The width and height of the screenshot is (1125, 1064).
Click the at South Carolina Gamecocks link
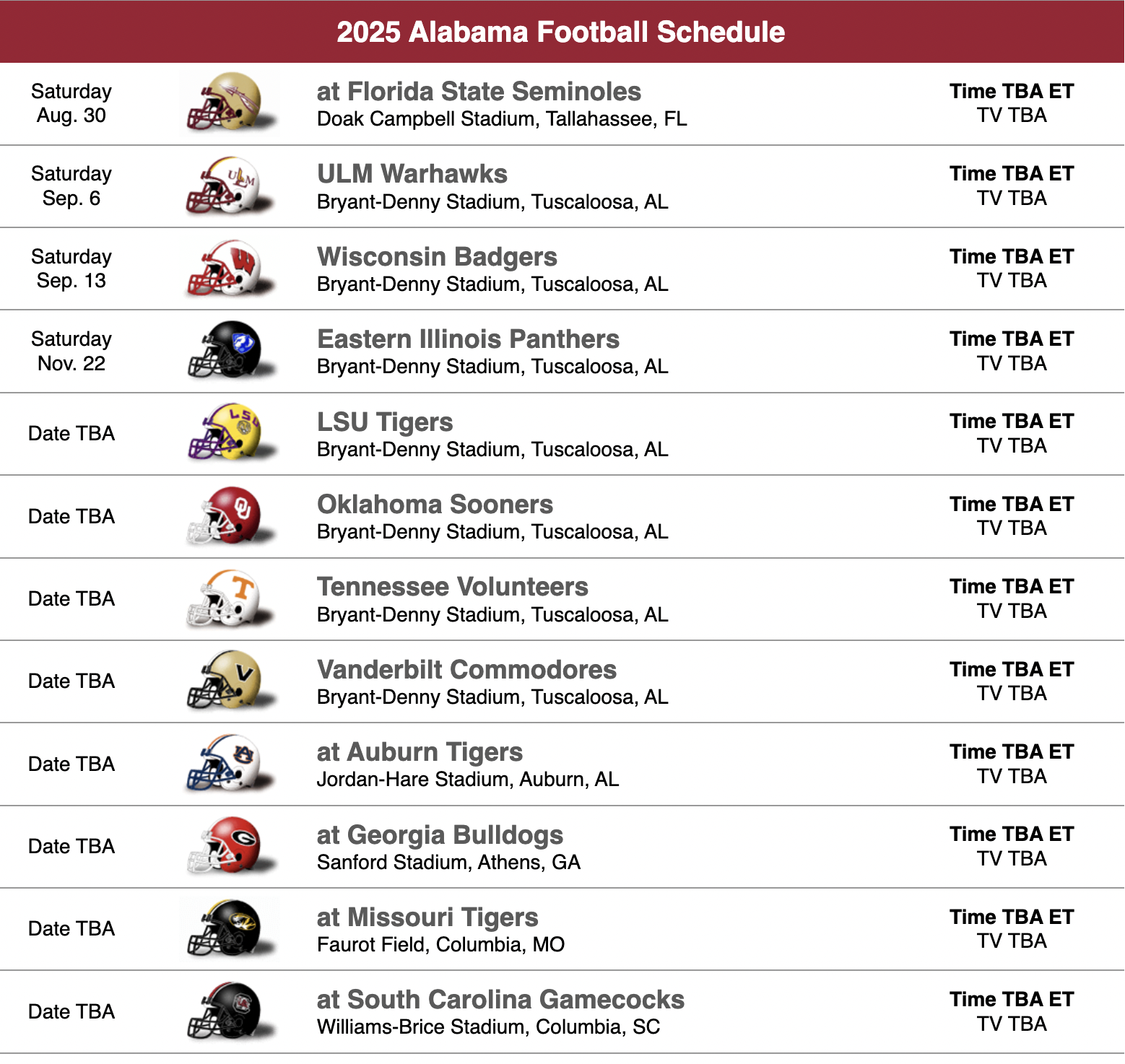500,1000
